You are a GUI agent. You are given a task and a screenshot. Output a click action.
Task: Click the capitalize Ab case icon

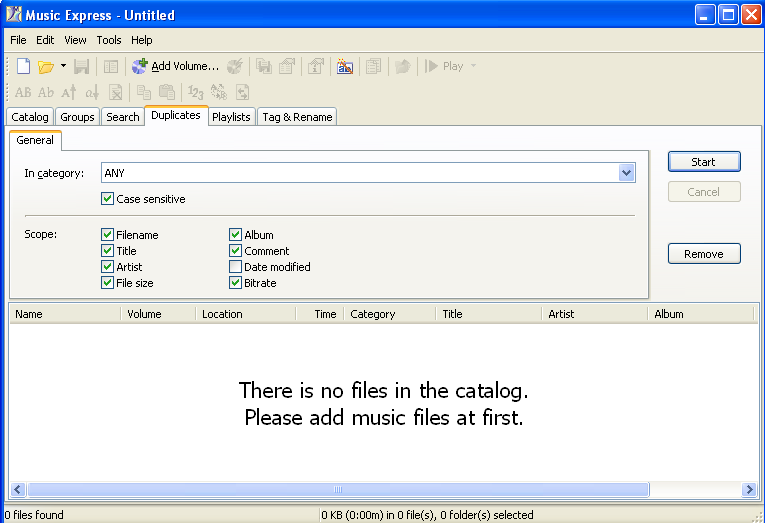[46, 92]
